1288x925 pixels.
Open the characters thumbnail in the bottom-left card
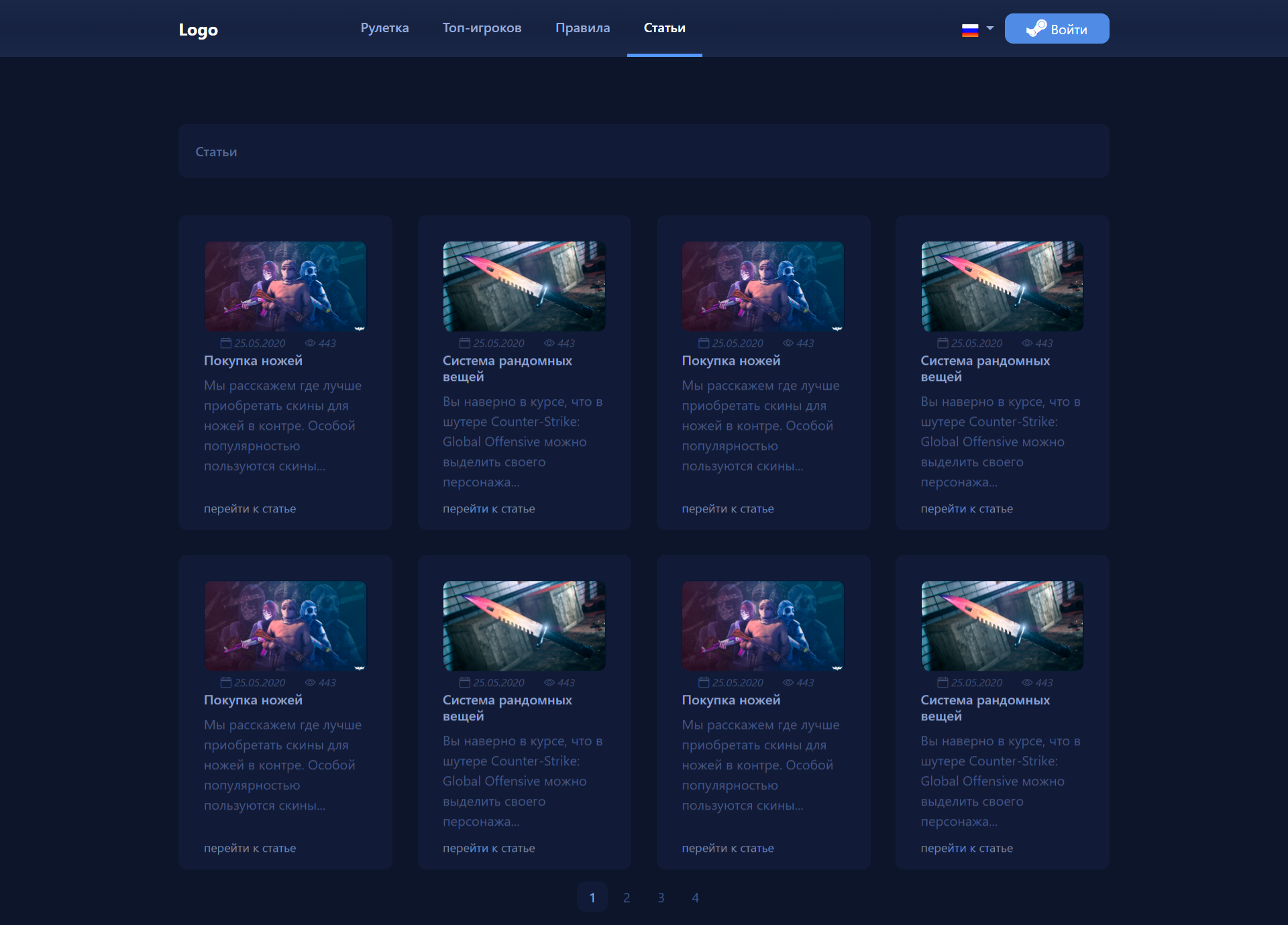click(x=285, y=626)
